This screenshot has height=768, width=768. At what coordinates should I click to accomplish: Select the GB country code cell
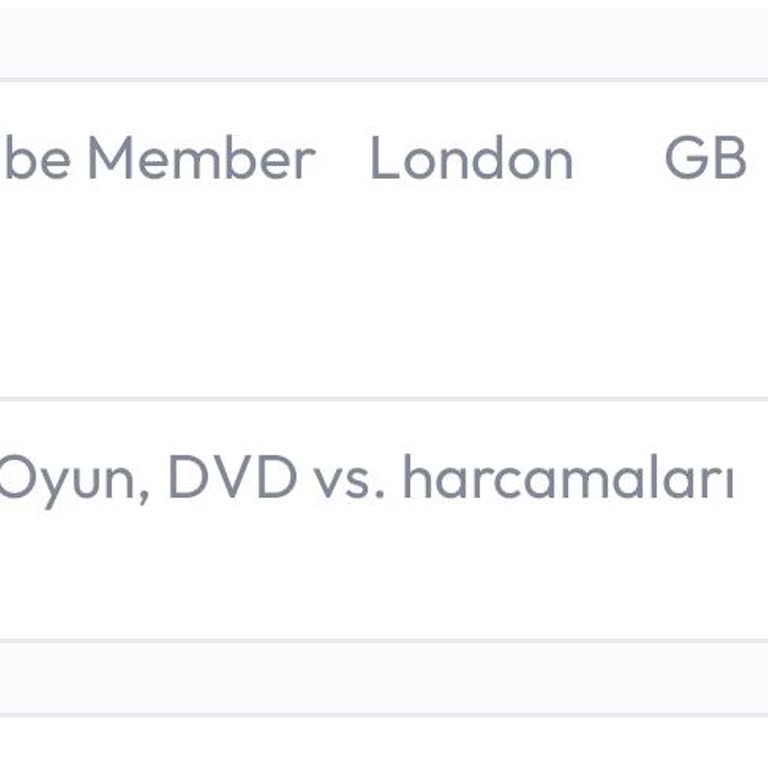click(x=705, y=160)
